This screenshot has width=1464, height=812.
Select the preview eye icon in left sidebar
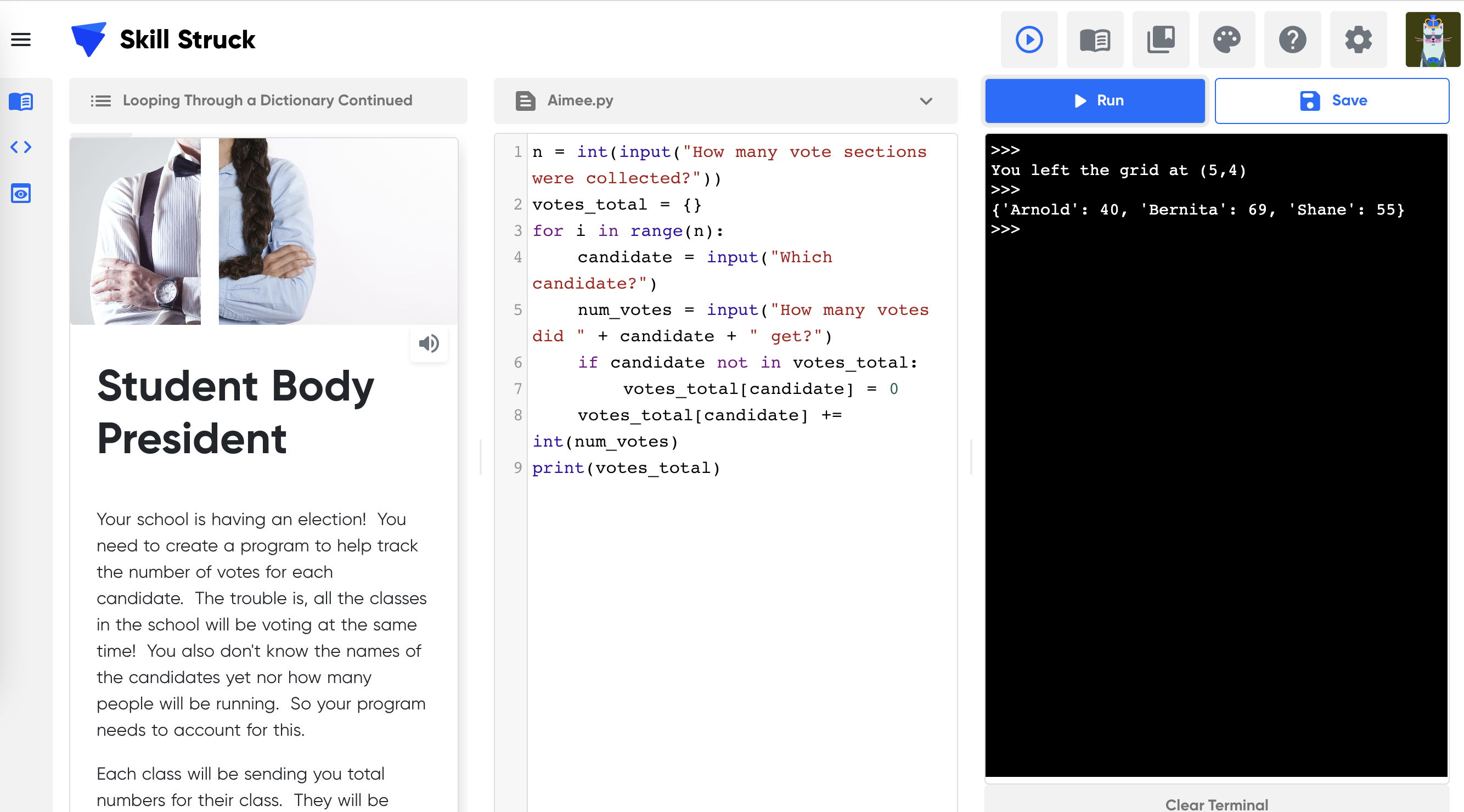(21, 194)
